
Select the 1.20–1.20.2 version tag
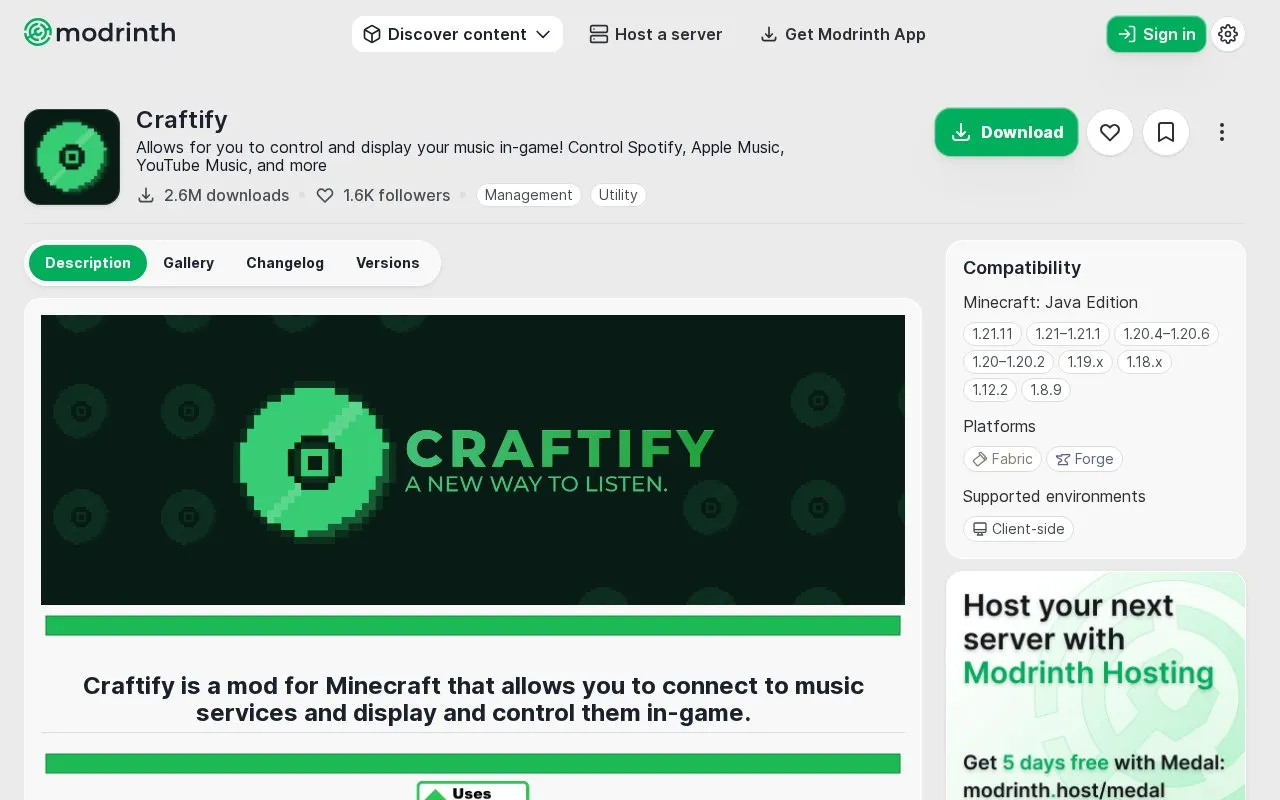1008,362
